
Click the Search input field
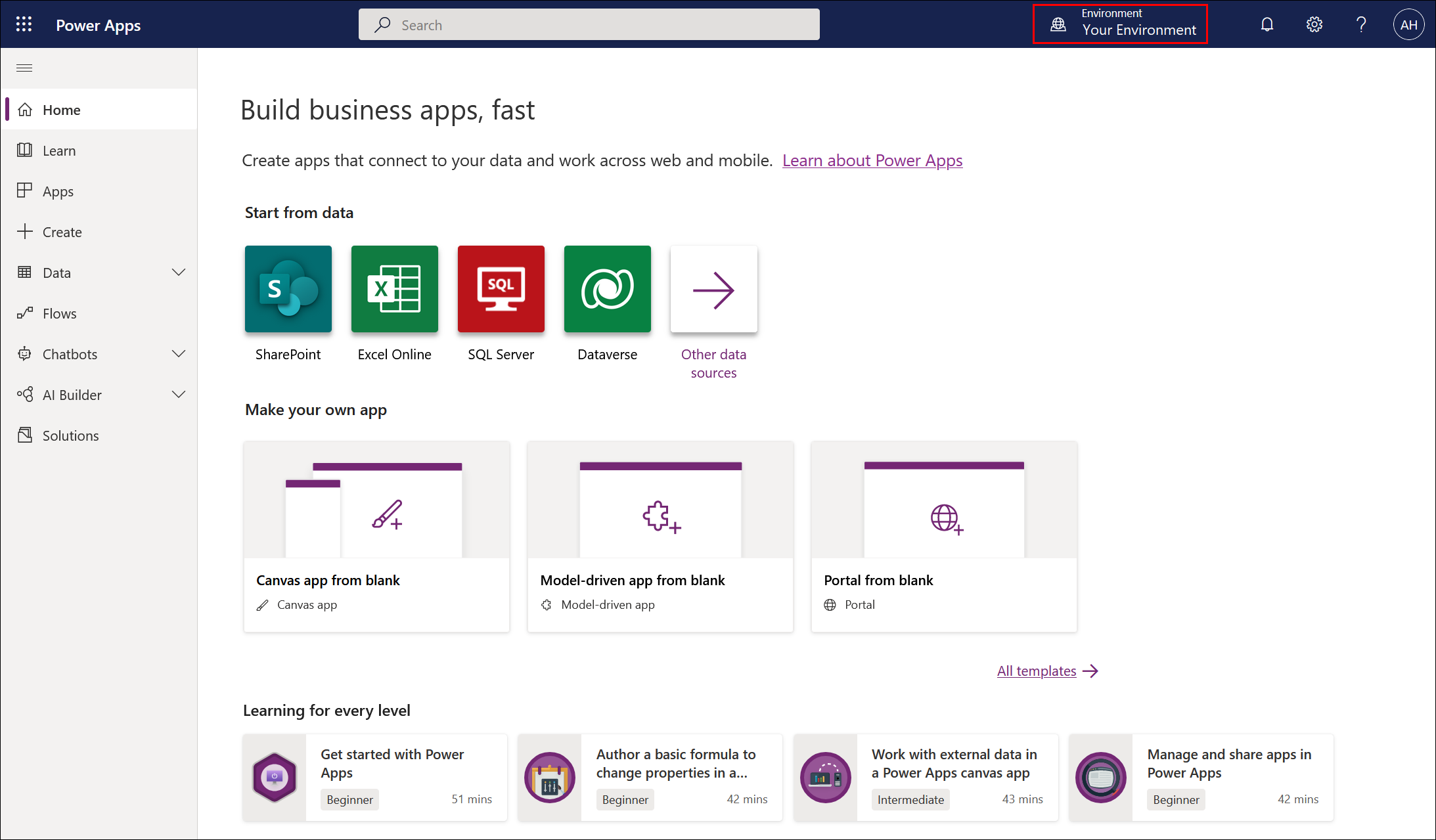(589, 25)
